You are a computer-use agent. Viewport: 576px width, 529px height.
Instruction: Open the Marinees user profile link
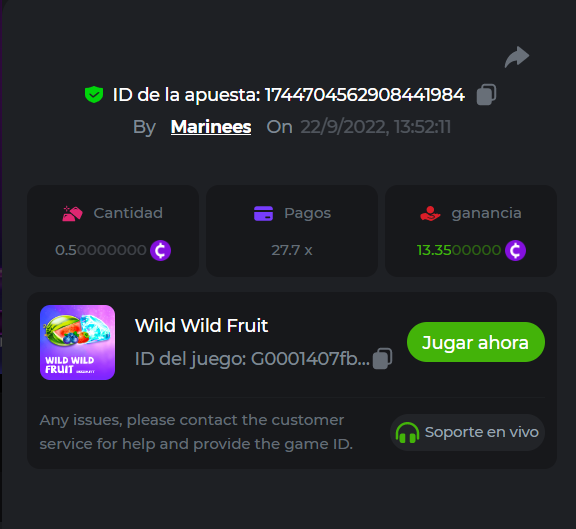211,127
